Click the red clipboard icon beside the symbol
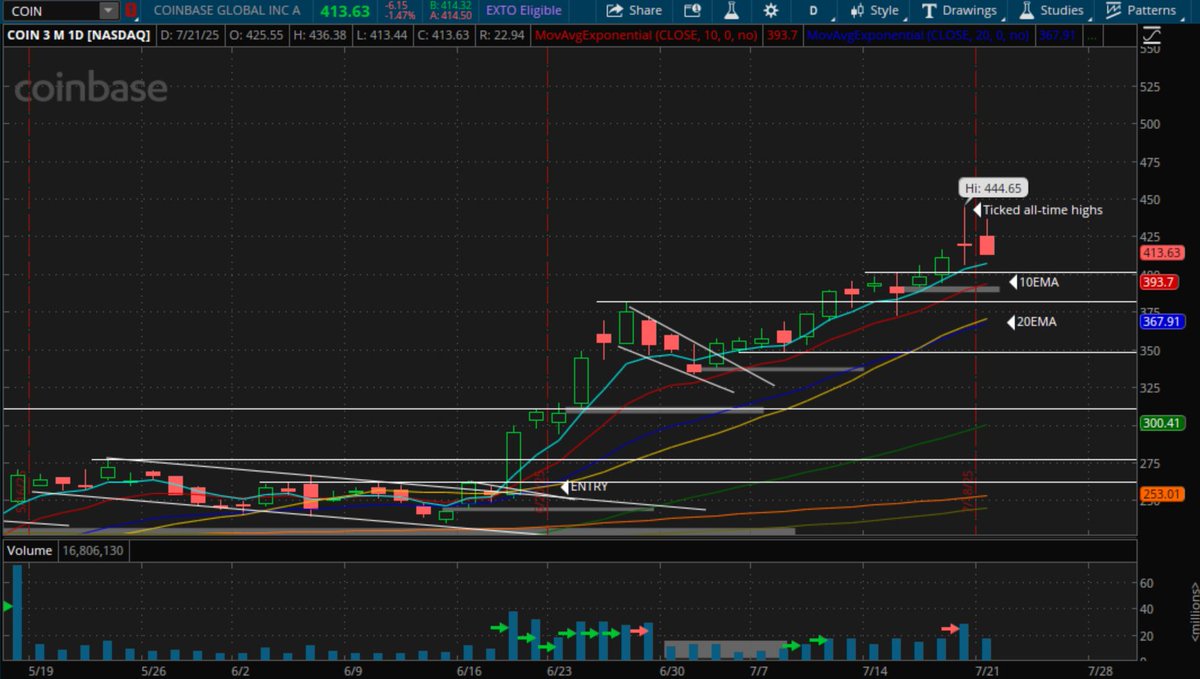1200x679 pixels. [x=130, y=11]
